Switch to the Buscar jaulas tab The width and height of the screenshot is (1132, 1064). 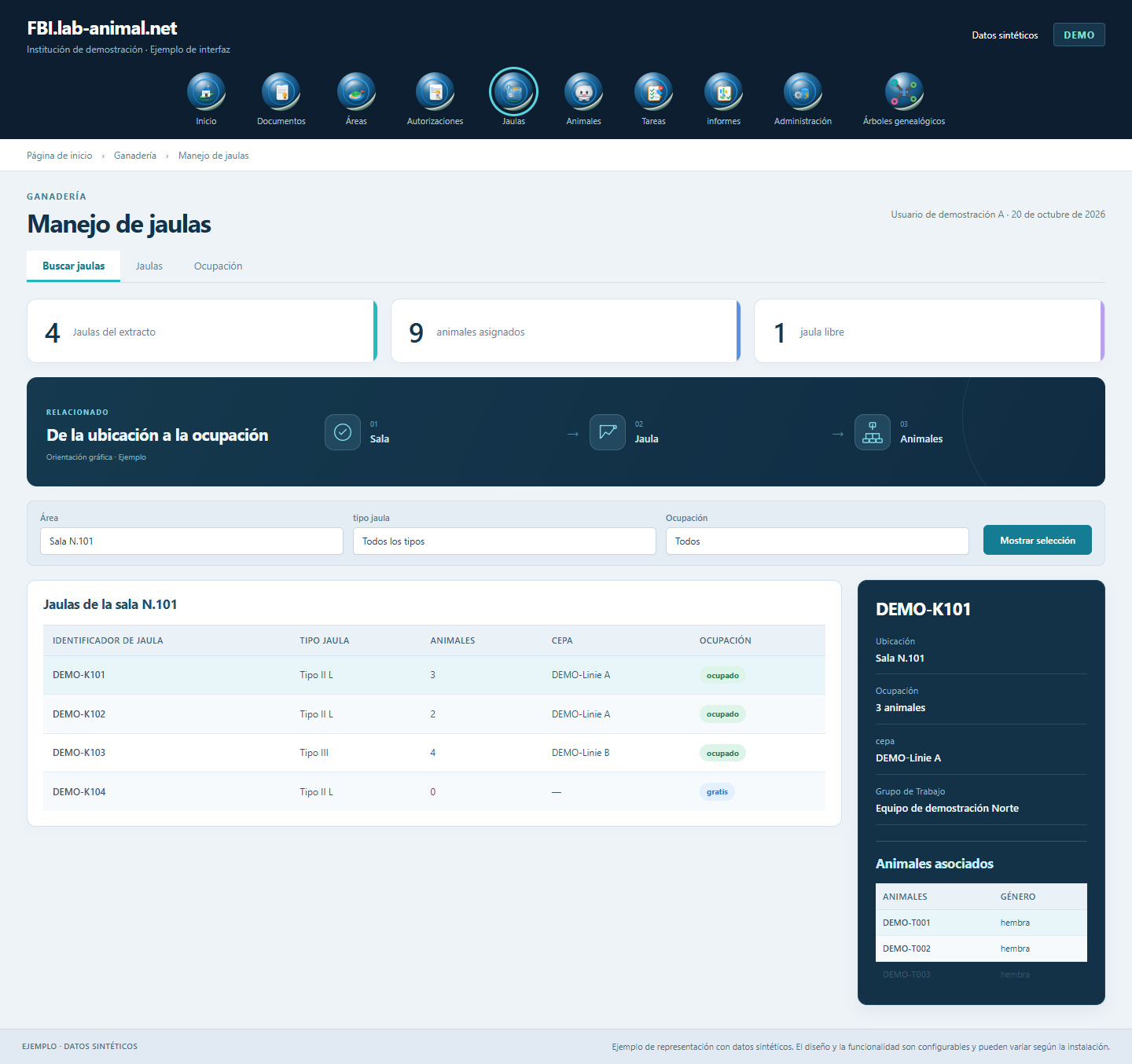tap(73, 266)
